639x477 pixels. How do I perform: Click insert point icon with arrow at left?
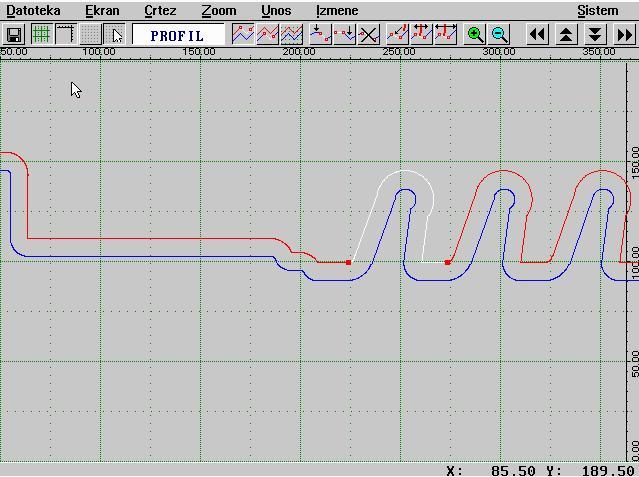320,35
